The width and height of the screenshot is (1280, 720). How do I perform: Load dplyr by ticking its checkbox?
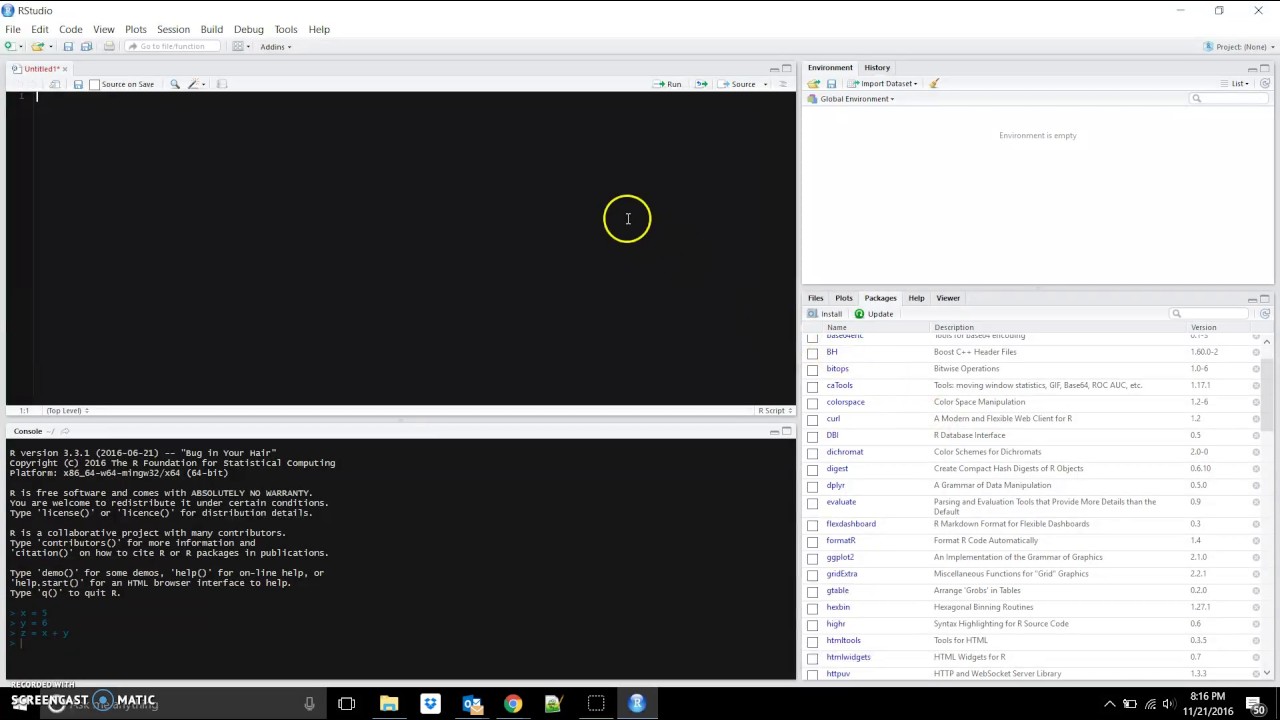point(813,486)
